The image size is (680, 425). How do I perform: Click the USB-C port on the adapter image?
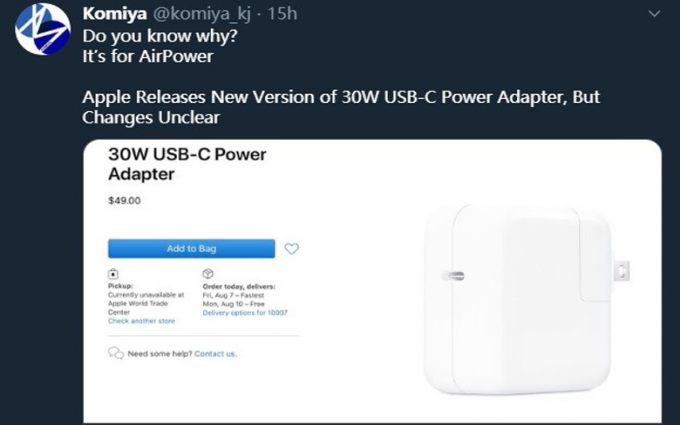coord(453,275)
